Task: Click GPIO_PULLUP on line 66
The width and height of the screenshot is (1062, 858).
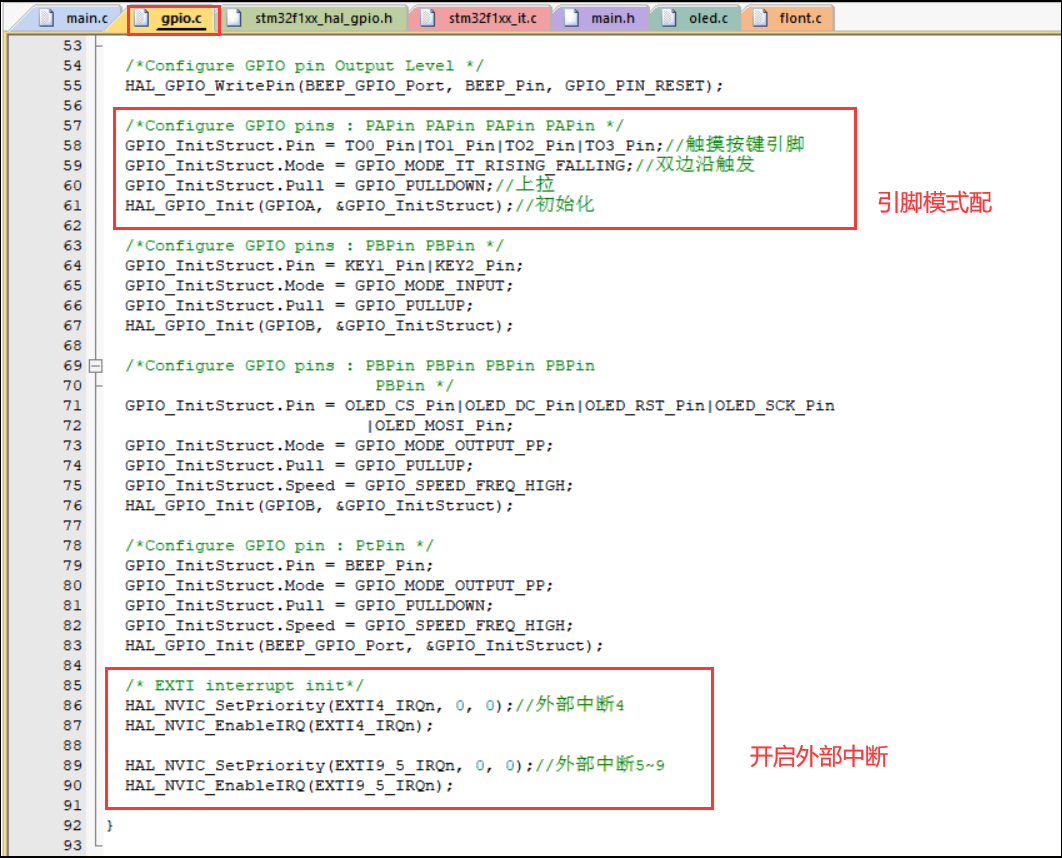Action: (410, 305)
